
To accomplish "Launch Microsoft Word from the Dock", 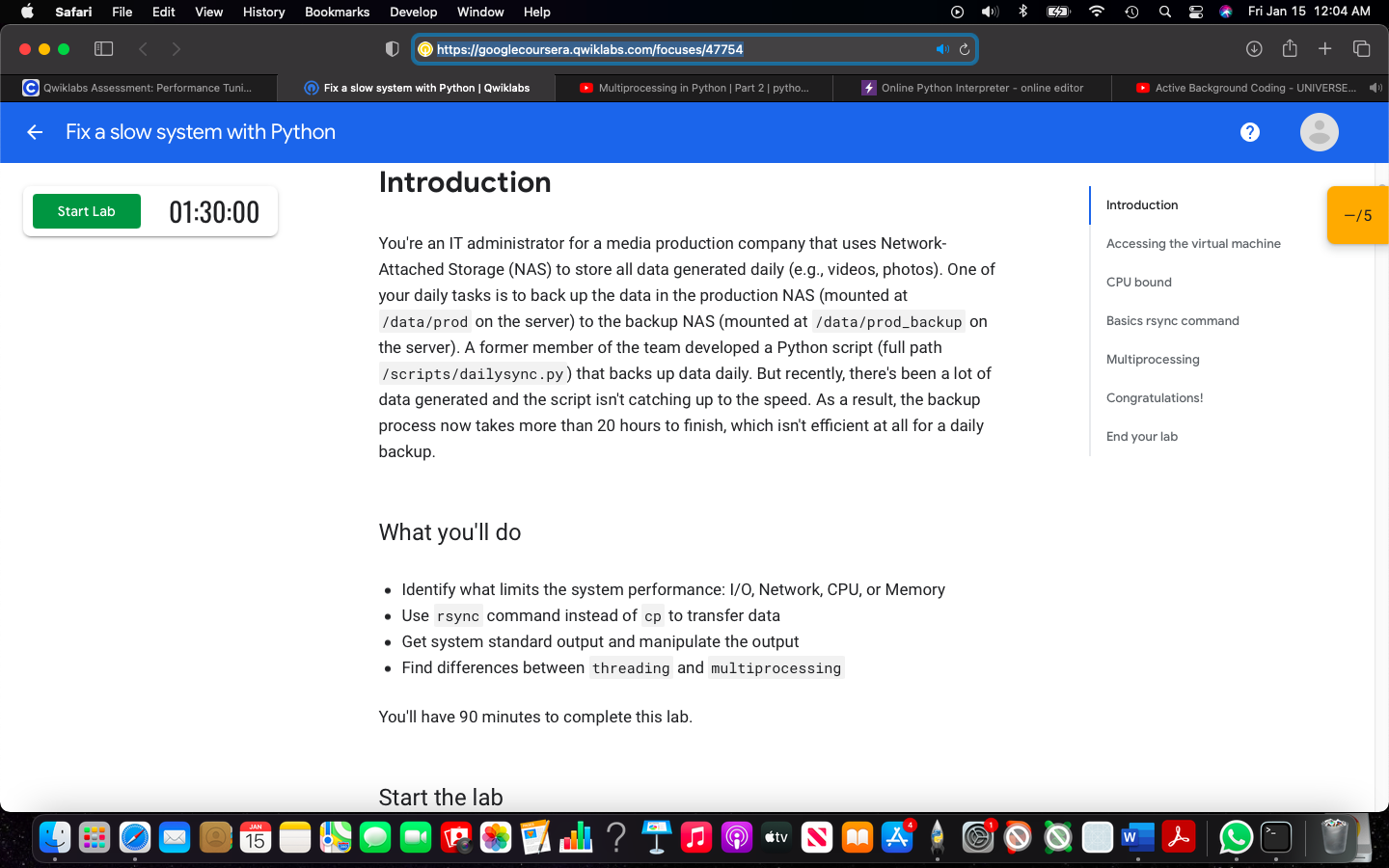I will [x=1136, y=838].
